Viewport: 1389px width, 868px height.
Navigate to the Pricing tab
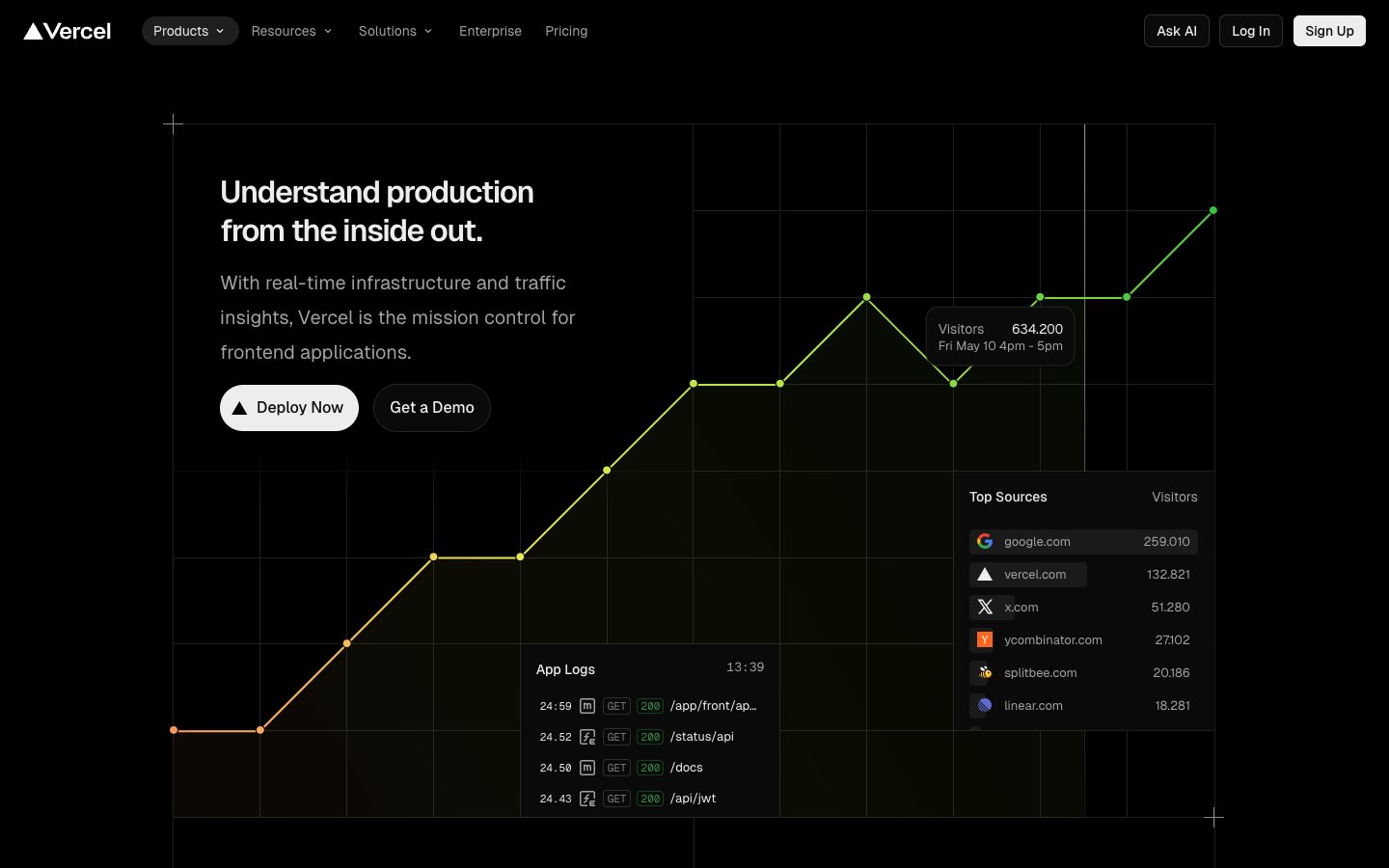pyautogui.click(x=566, y=31)
